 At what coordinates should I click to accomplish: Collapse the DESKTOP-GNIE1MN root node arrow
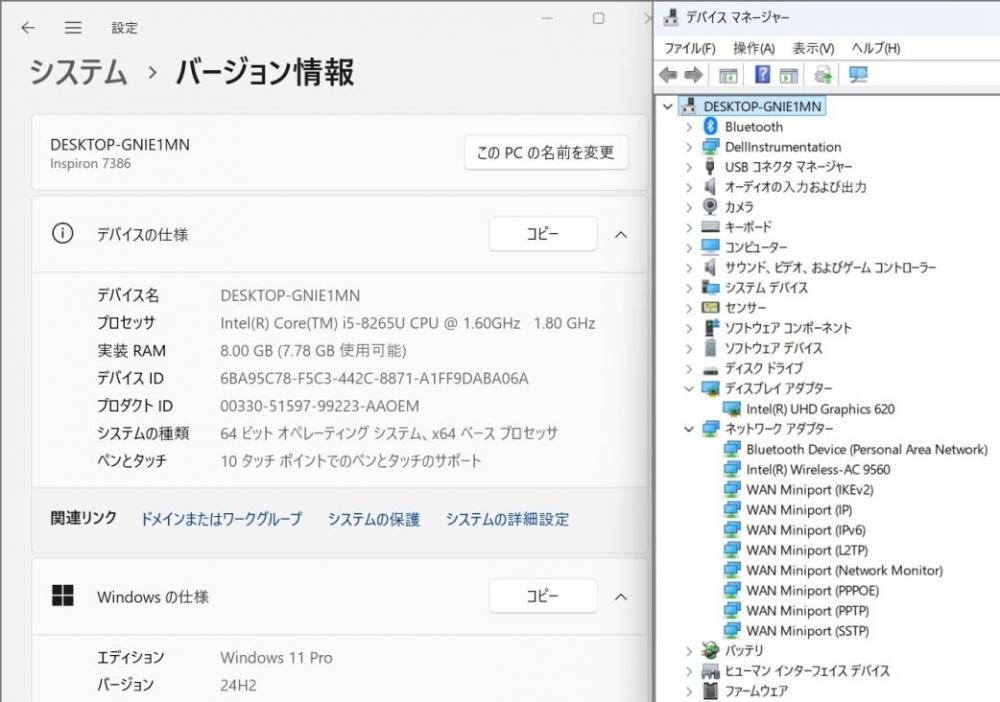point(668,106)
